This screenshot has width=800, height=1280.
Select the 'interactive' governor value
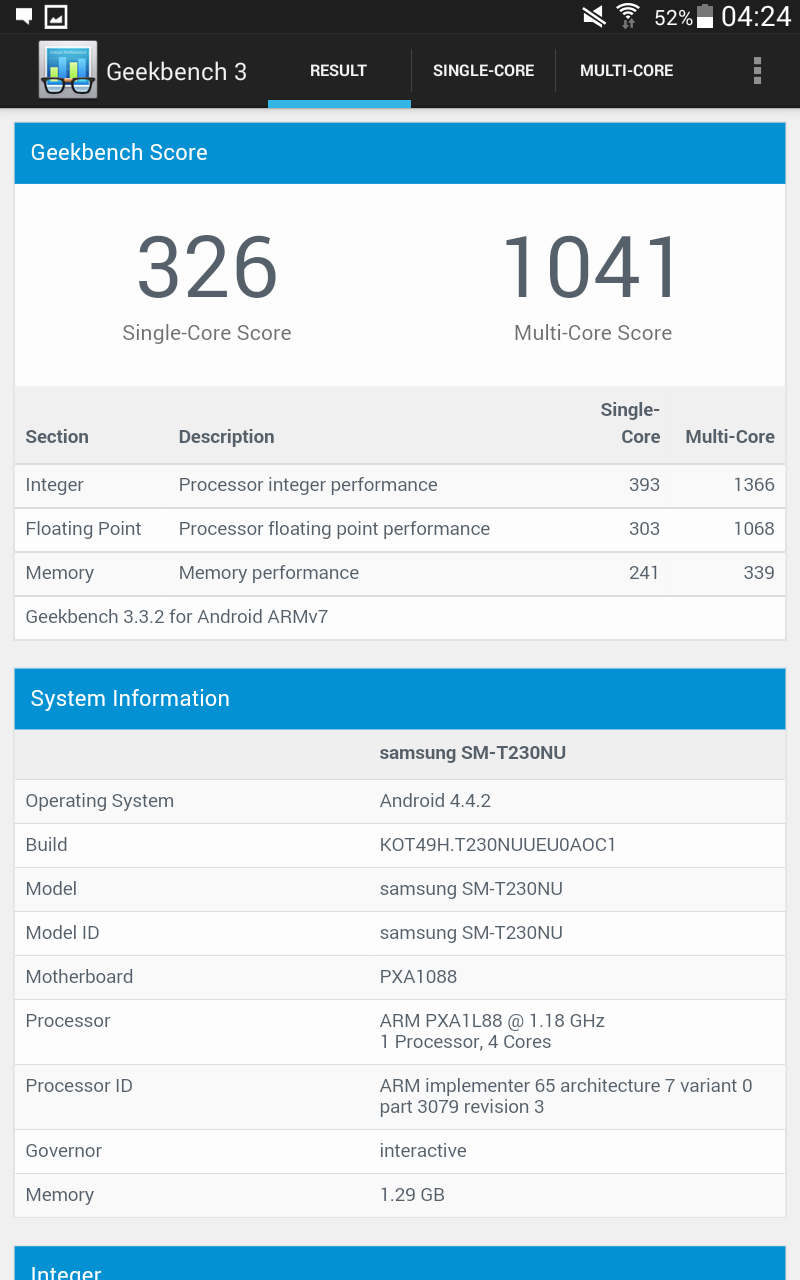[x=423, y=1151]
